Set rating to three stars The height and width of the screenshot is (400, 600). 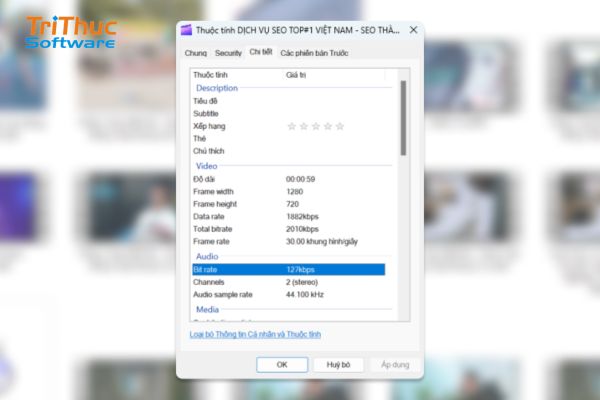[316, 126]
